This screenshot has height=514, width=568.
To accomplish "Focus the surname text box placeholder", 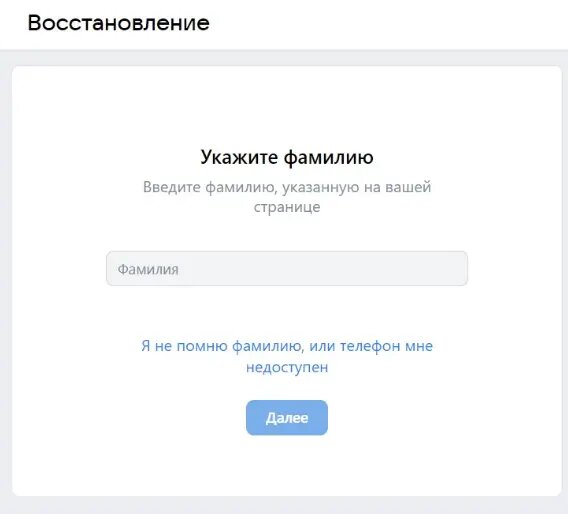I will [148, 269].
